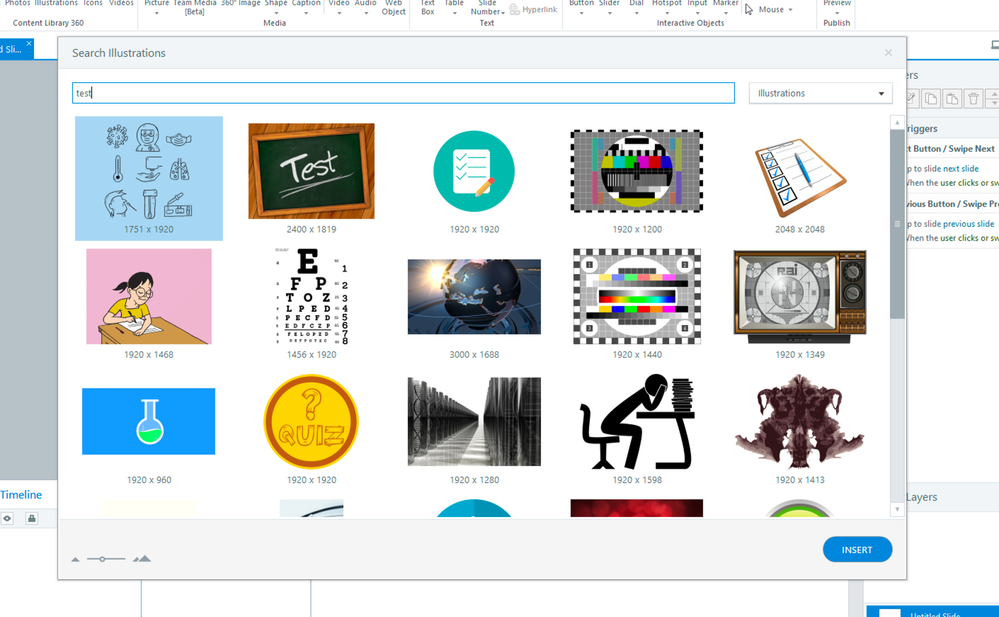Click the small thumbnails icon beside slider
Screen dimensions: 999x617
click(x=75, y=560)
